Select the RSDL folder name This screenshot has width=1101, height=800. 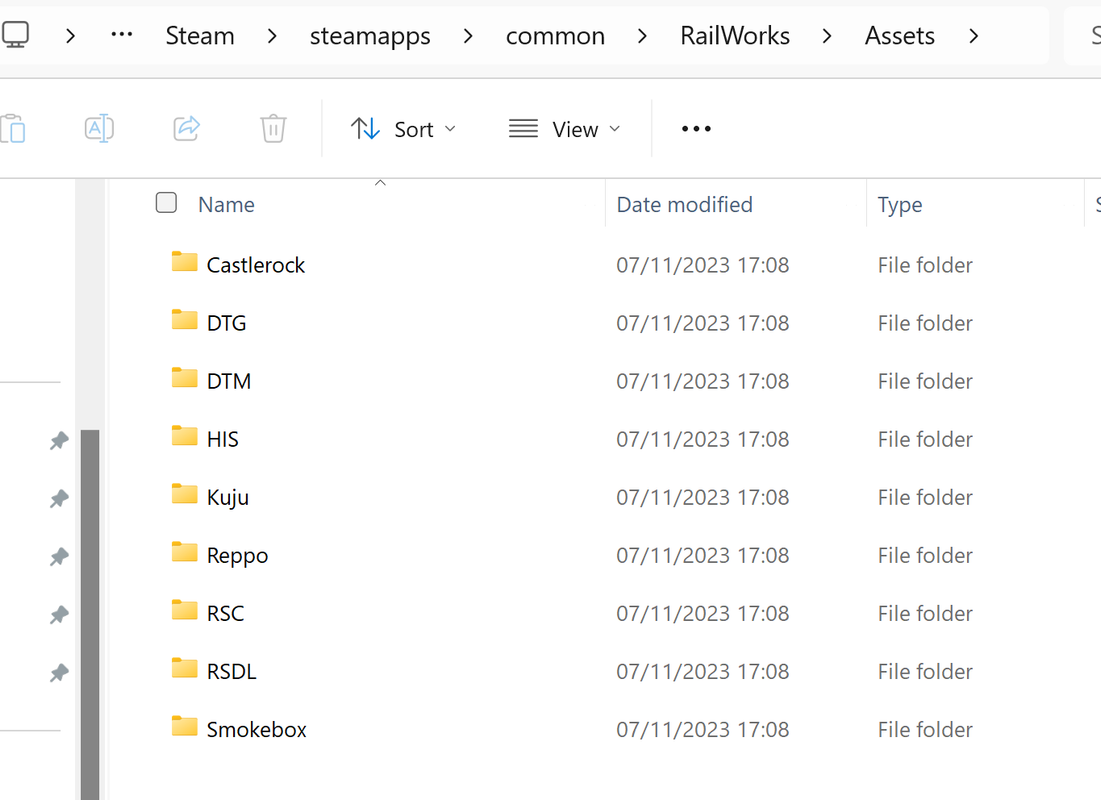coord(232,671)
